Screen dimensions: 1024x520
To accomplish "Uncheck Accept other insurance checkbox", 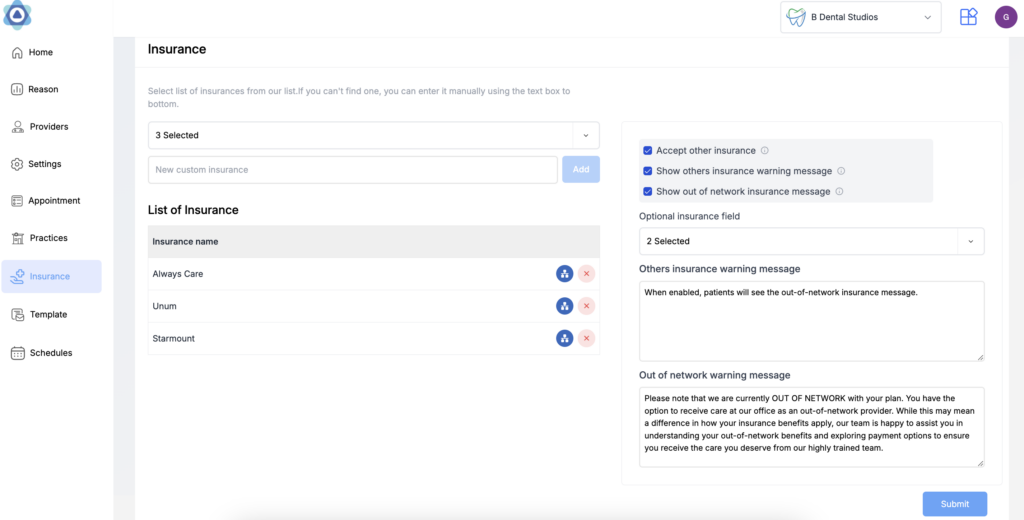I will pyautogui.click(x=648, y=151).
